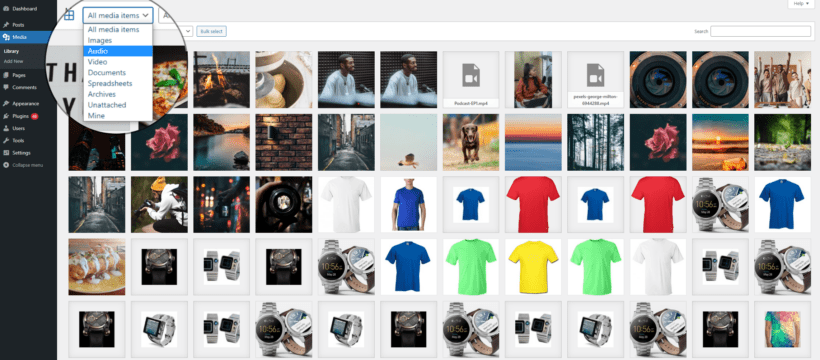The width and height of the screenshot is (820, 360).
Task: Select the woman in red sweater thumbnail
Action: [533, 80]
